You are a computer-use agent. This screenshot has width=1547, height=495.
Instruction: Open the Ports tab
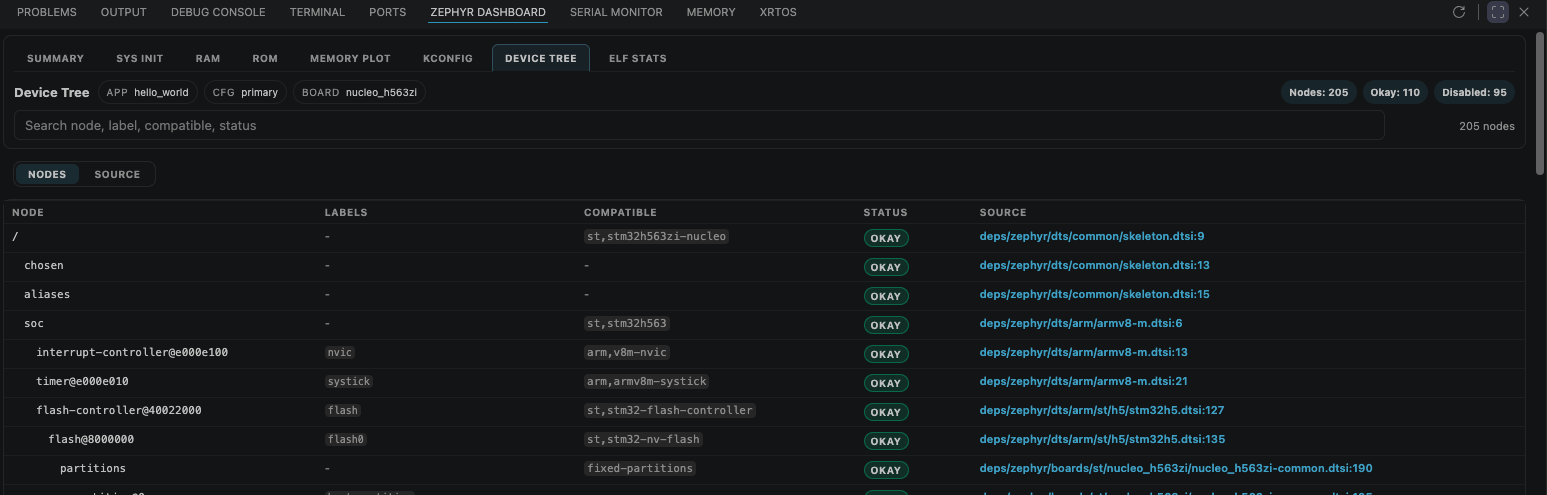387,12
